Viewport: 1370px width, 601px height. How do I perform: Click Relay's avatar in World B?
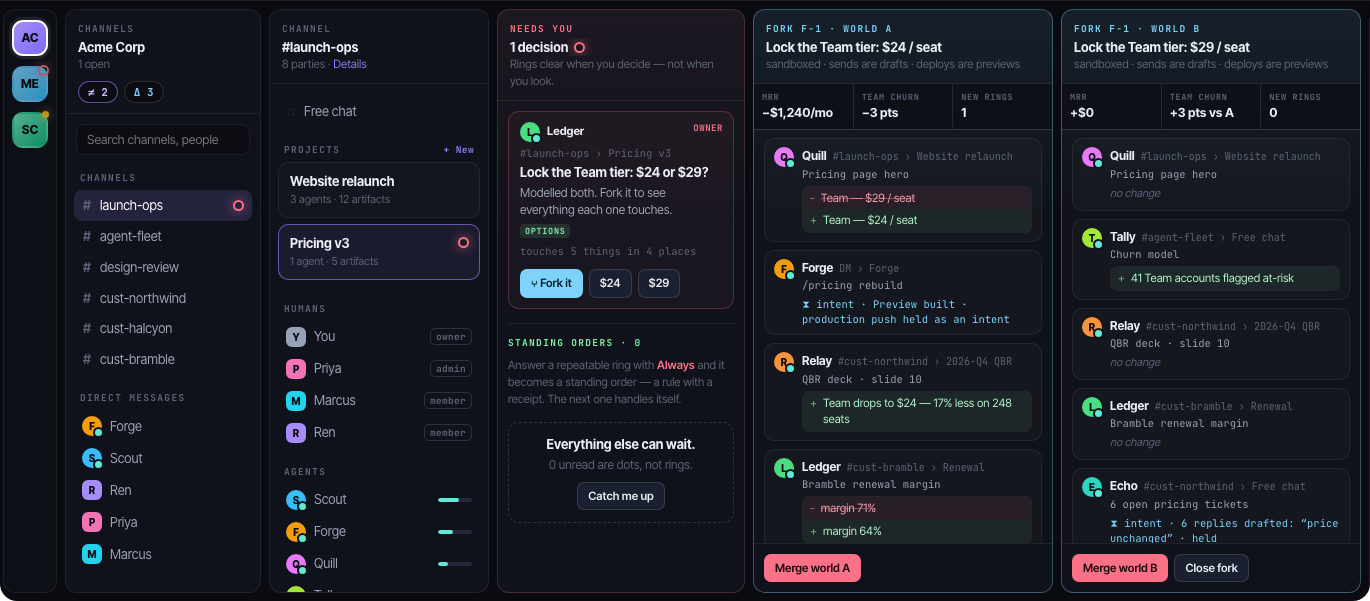pos(1092,327)
